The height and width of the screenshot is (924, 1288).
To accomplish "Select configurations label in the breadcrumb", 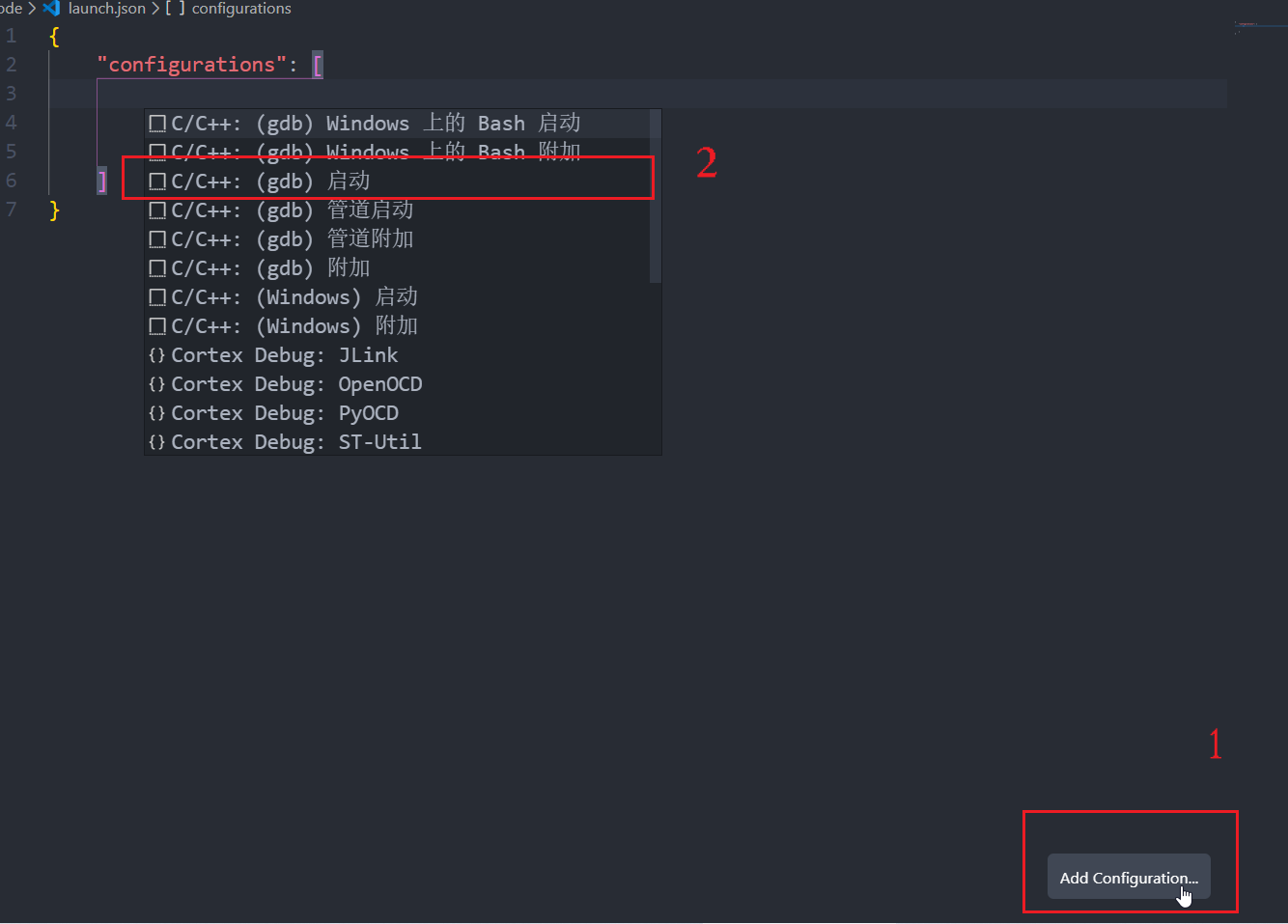I will point(240,8).
